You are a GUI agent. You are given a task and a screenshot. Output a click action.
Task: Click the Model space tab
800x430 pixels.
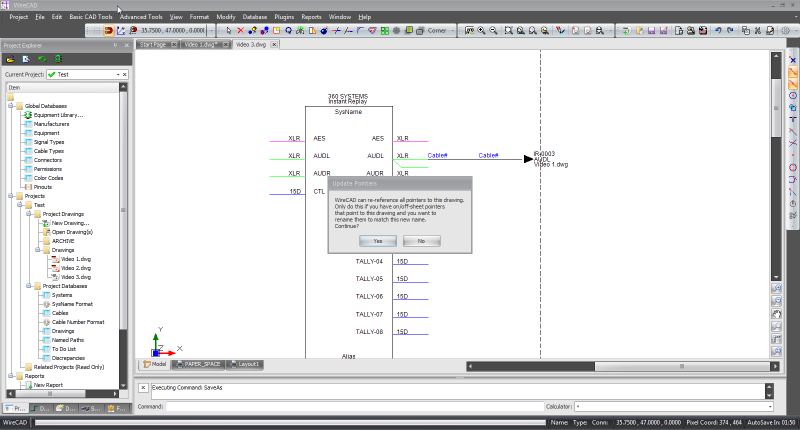pyautogui.click(x=155, y=364)
